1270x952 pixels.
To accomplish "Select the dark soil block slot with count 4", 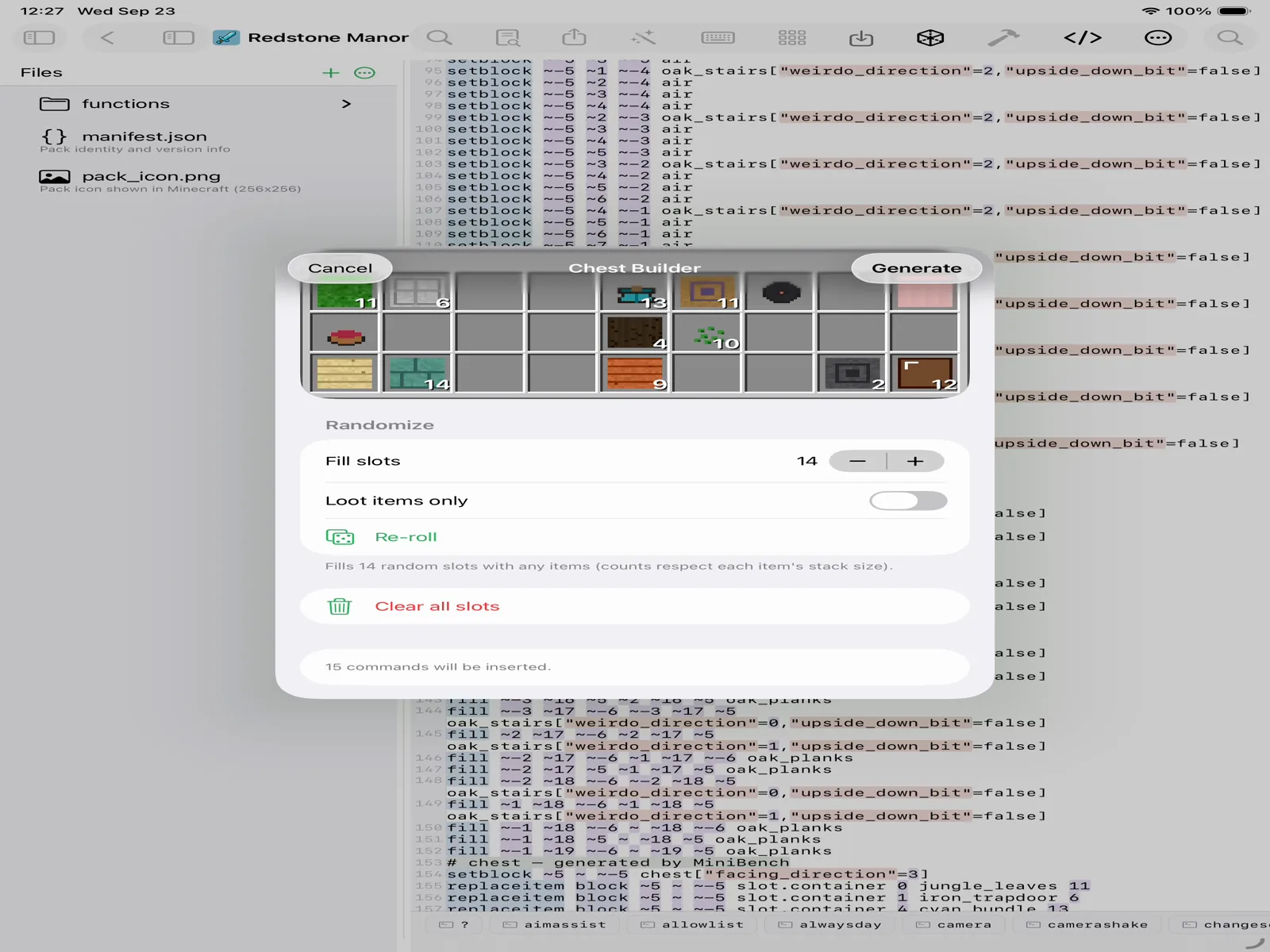I will point(635,333).
